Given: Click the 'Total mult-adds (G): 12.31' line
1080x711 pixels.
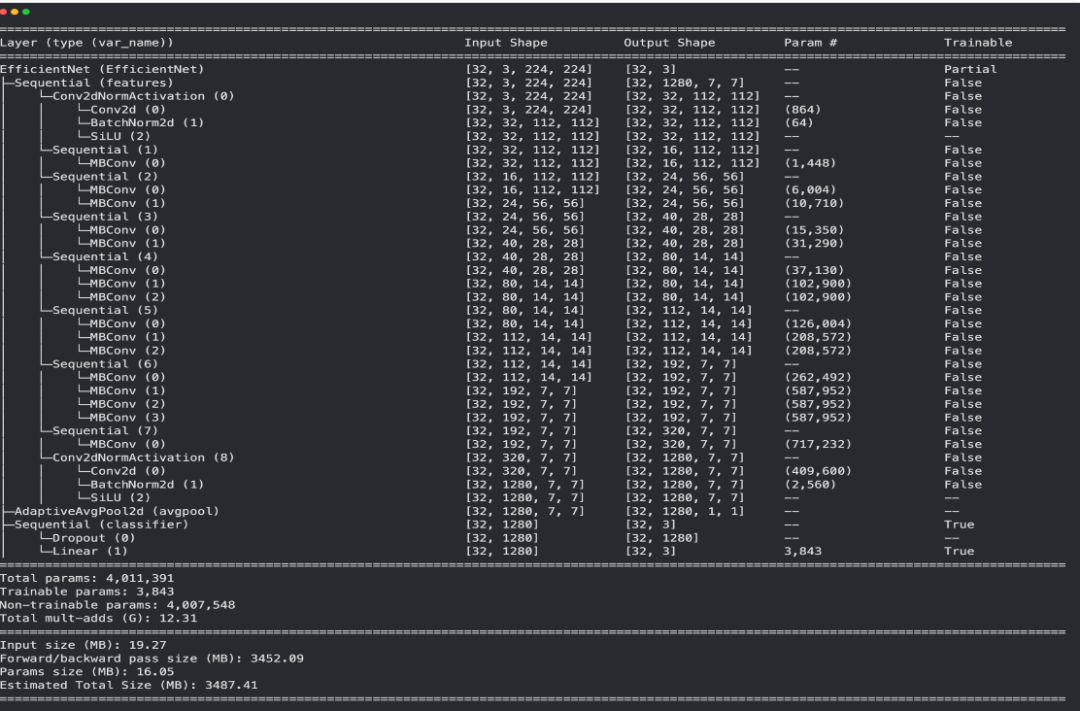Looking at the screenshot, I should [x=98, y=618].
